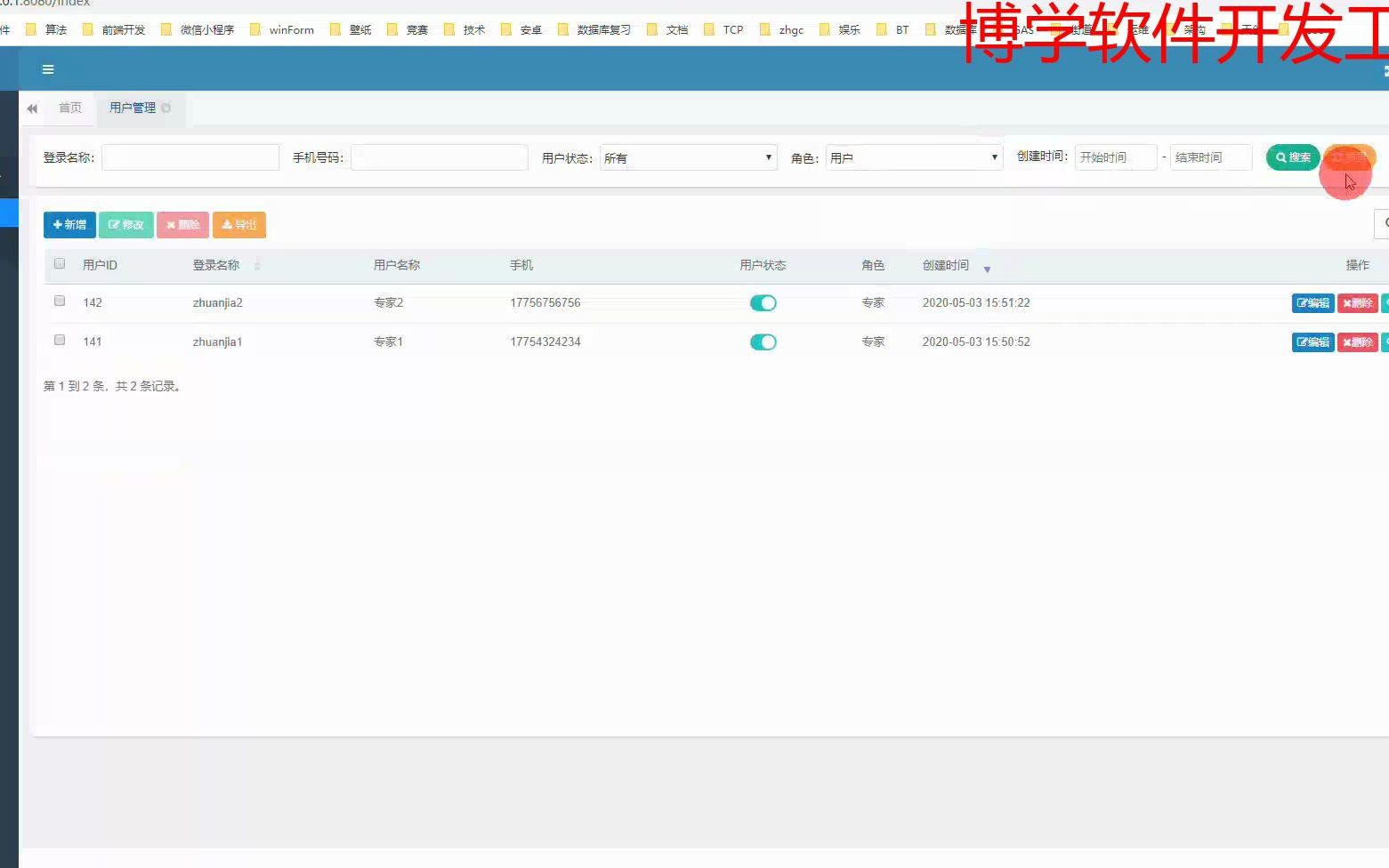Click the magnifier search icon at table's right edge
Viewport: 1389px width, 868px height.
[1385, 224]
